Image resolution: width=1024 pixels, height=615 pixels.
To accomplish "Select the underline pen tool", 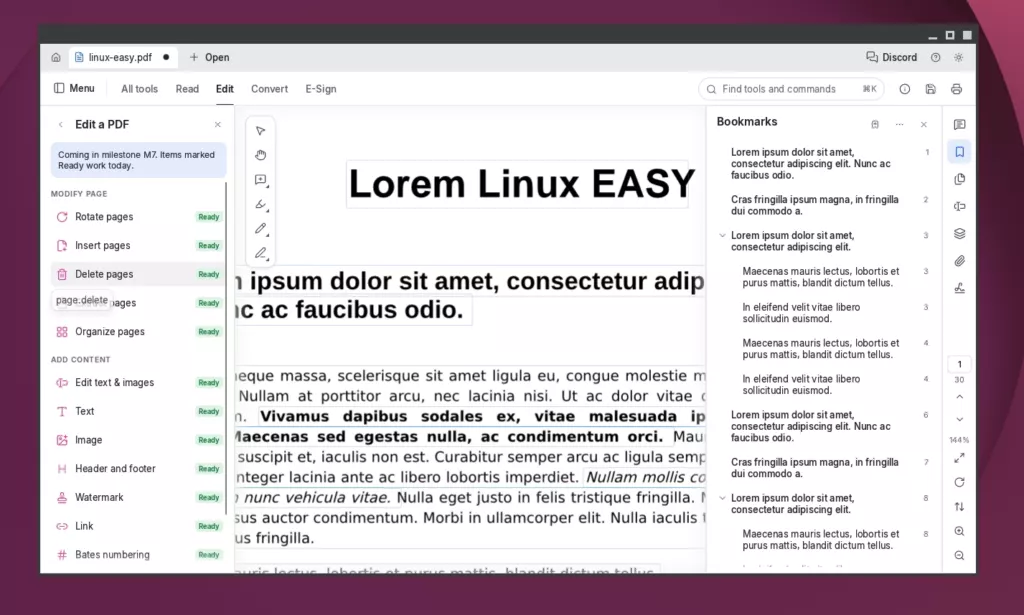I will coord(261,253).
